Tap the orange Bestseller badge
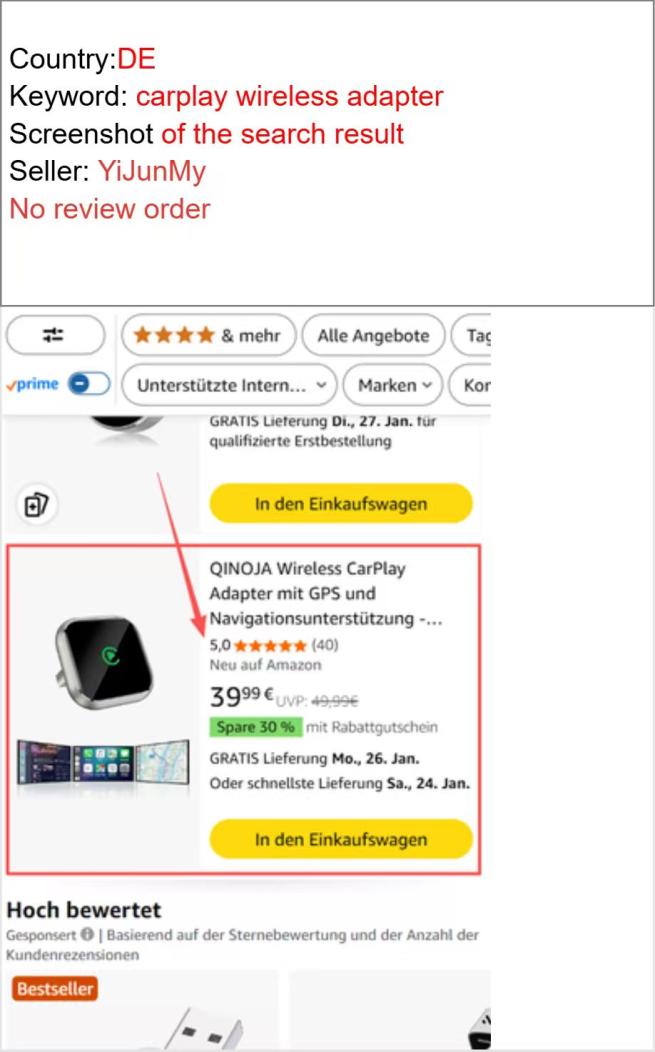655x1052 pixels. click(x=55, y=988)
